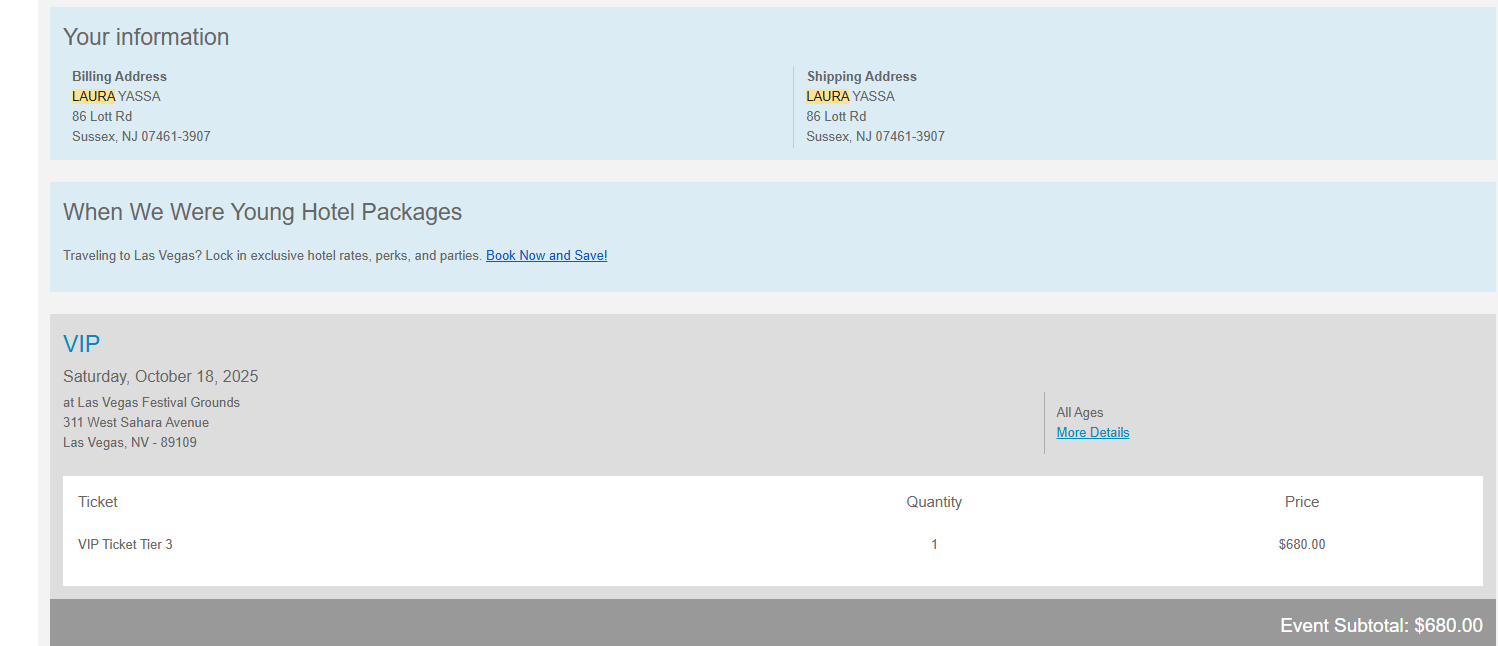Click "86 Lott Rd" in Billing Address
Viewport: 1498px width, 646px height.
tap(102, 116)
